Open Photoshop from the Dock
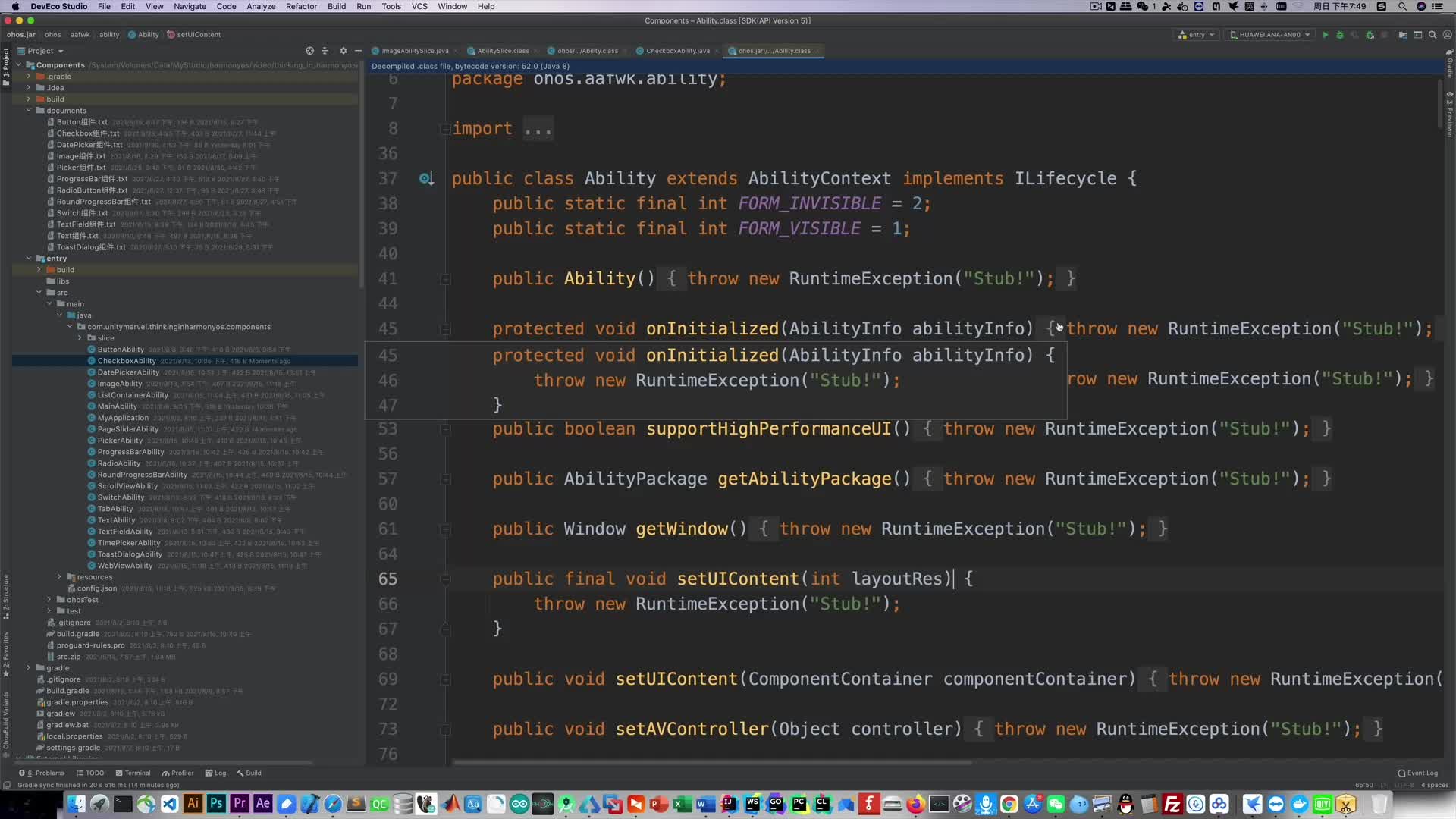Screen dimensions: 1456x819 tap(216, 803)
